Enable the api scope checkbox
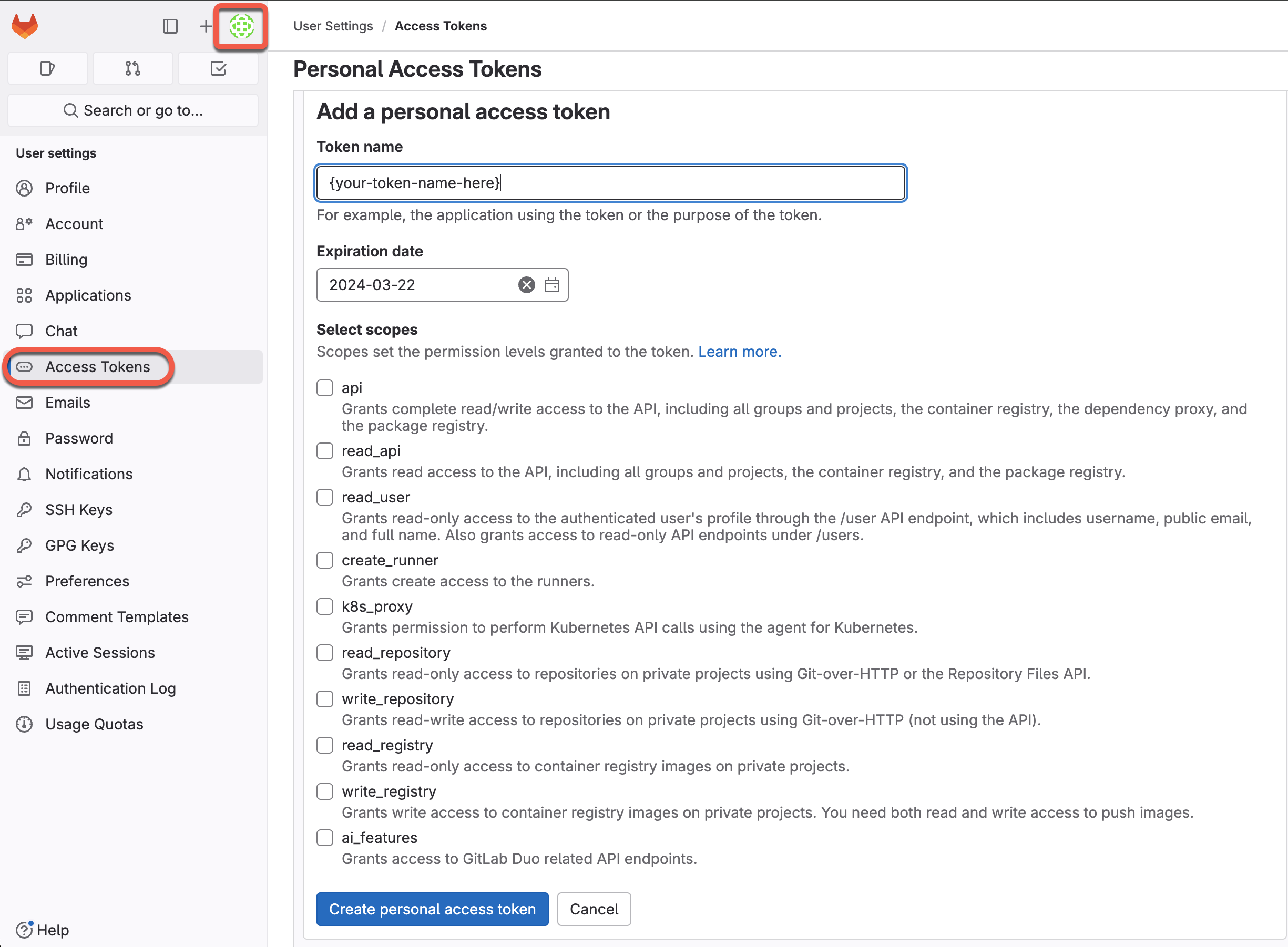 click(x=324, y=387)
